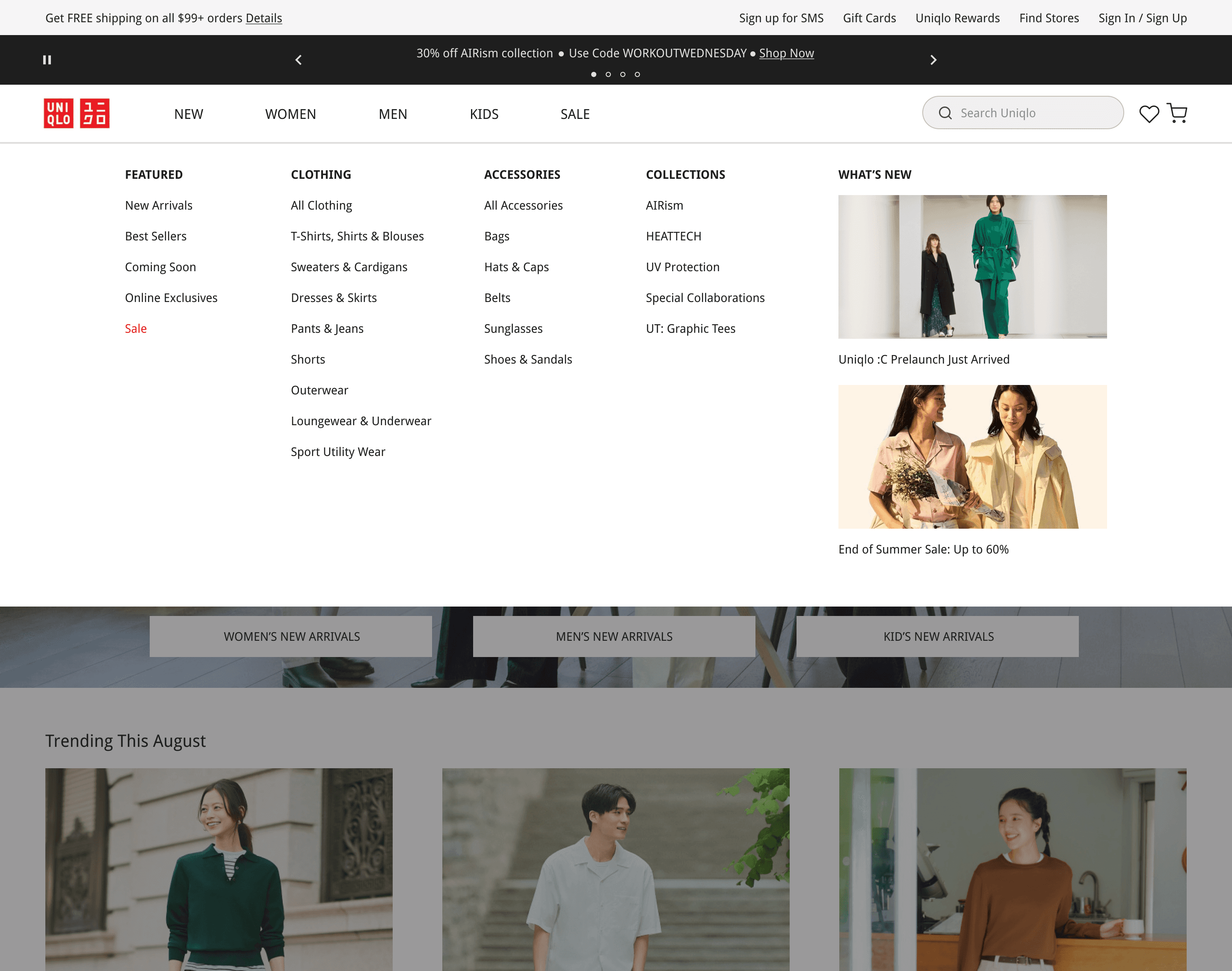This screenshot has height=971, width=1232.
Task: Open the WOMEN navigation menu
Action: pos(290,114)
